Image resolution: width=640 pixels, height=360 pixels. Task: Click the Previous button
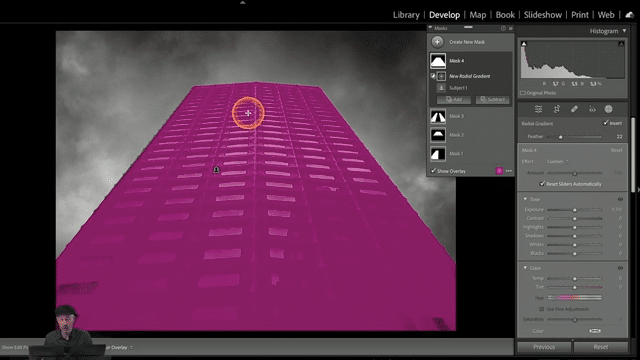click(x=544, y=347)
